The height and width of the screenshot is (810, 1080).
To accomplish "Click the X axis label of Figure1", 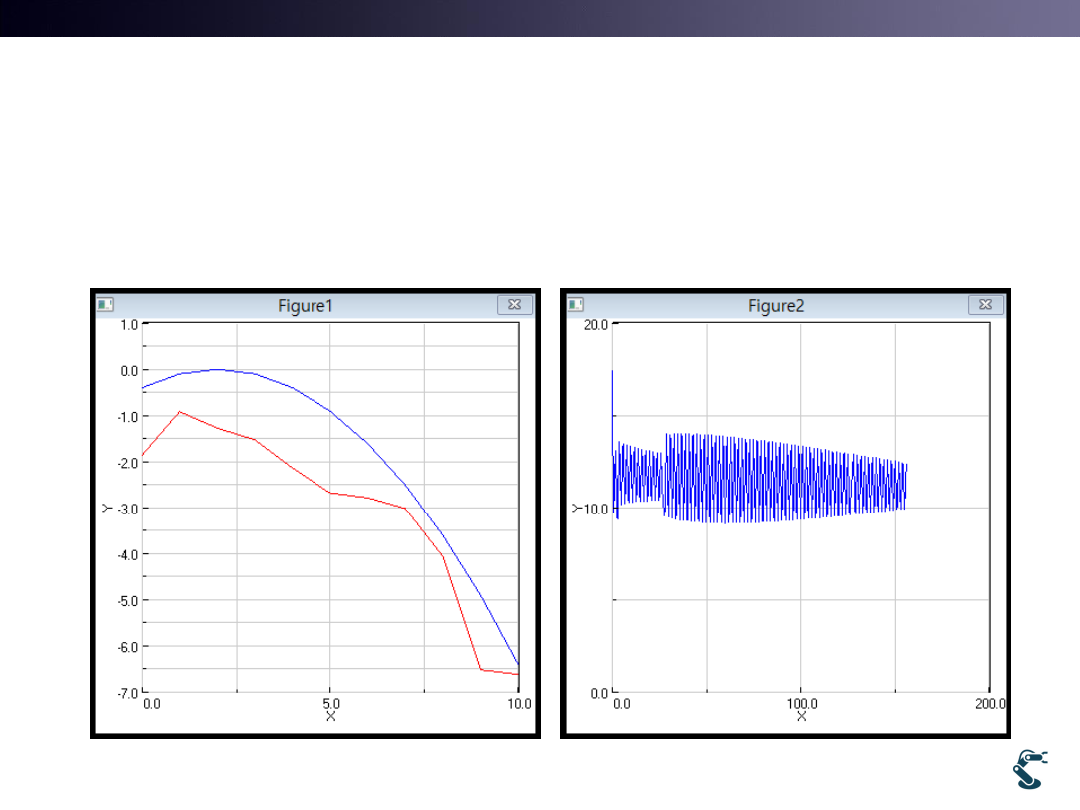I will tap(331, 717).
